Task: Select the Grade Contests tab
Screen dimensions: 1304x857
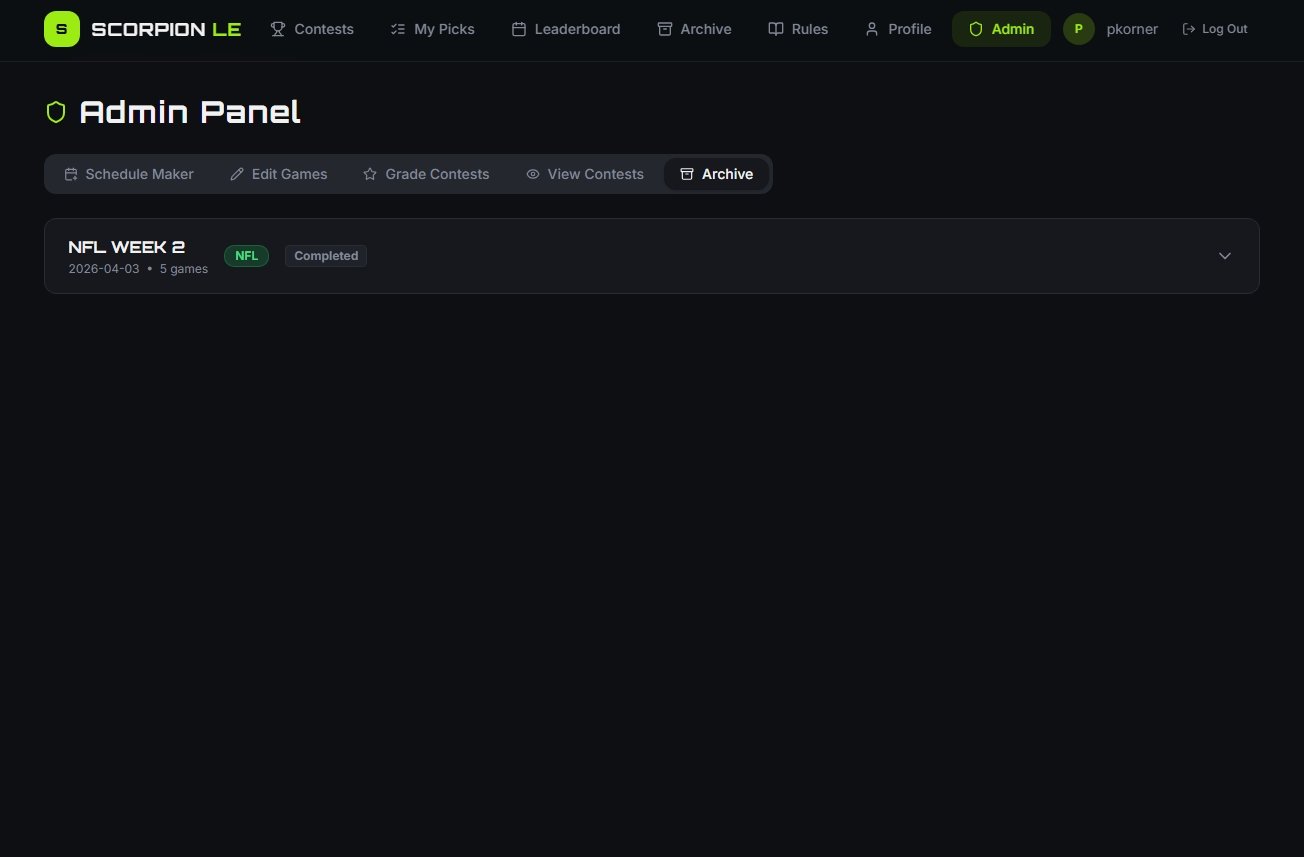Action: [426, 174]
